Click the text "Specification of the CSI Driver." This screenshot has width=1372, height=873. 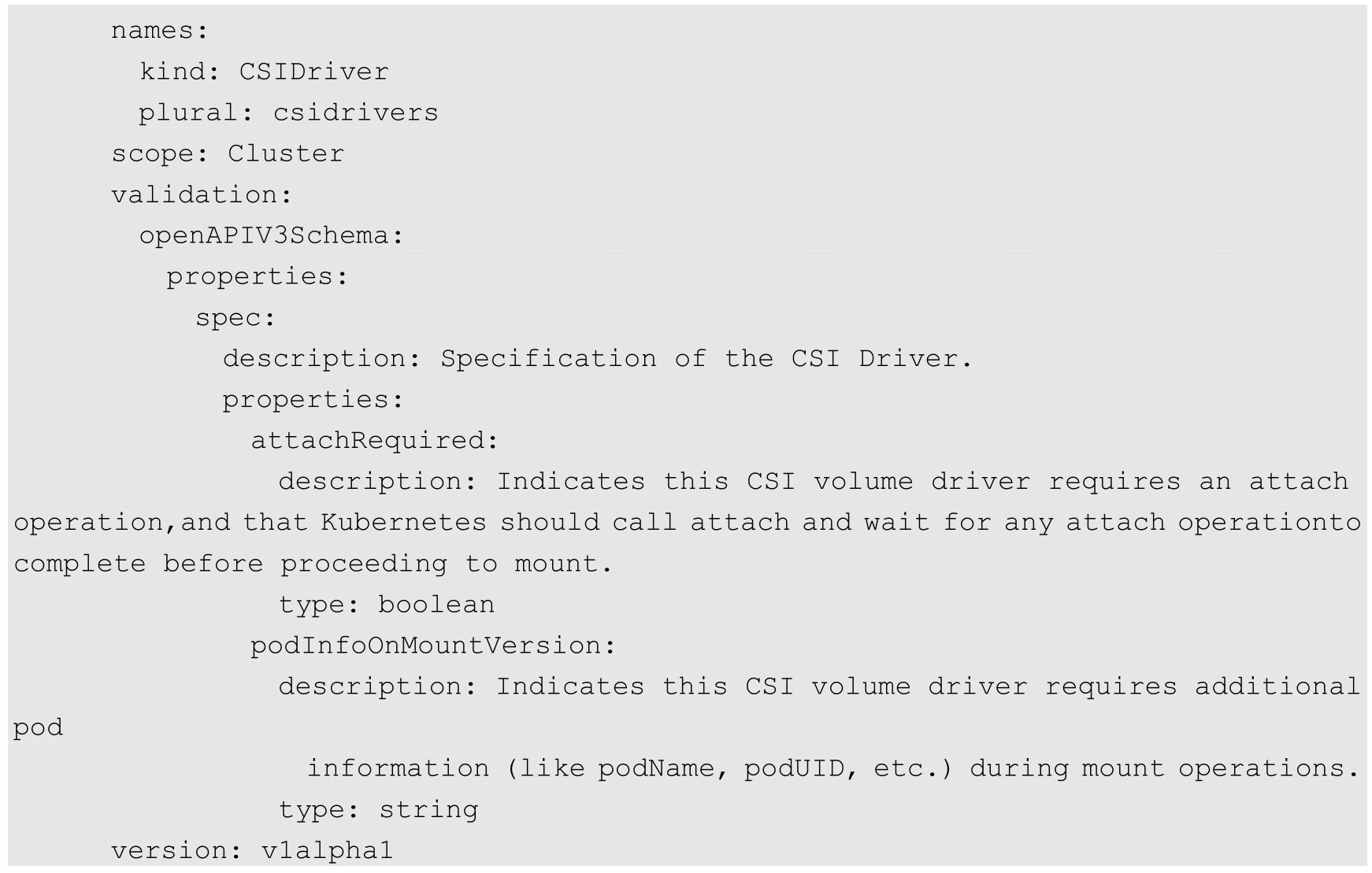click(x=706, y=358)
